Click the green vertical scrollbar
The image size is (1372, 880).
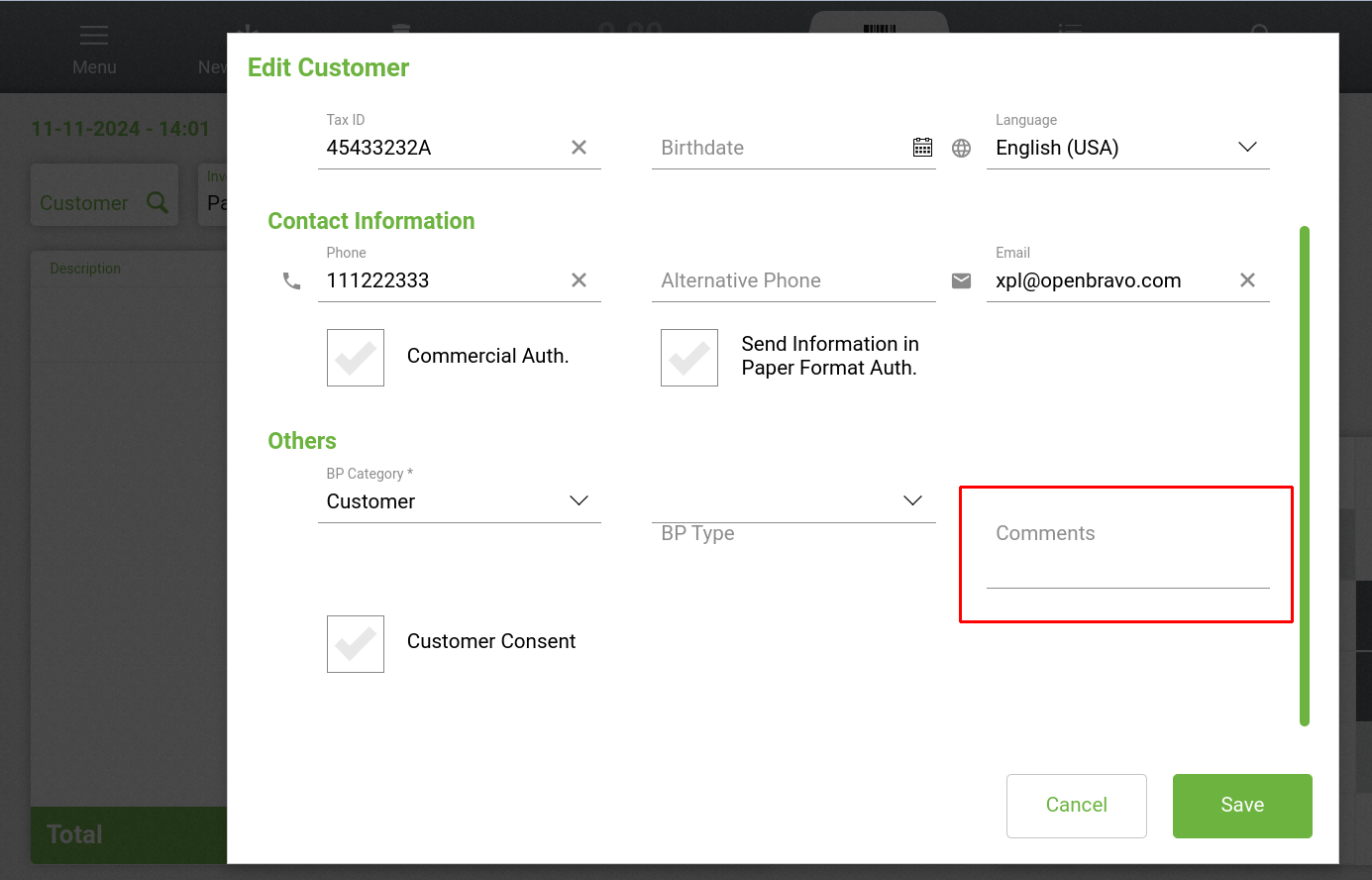point(1304,476)
